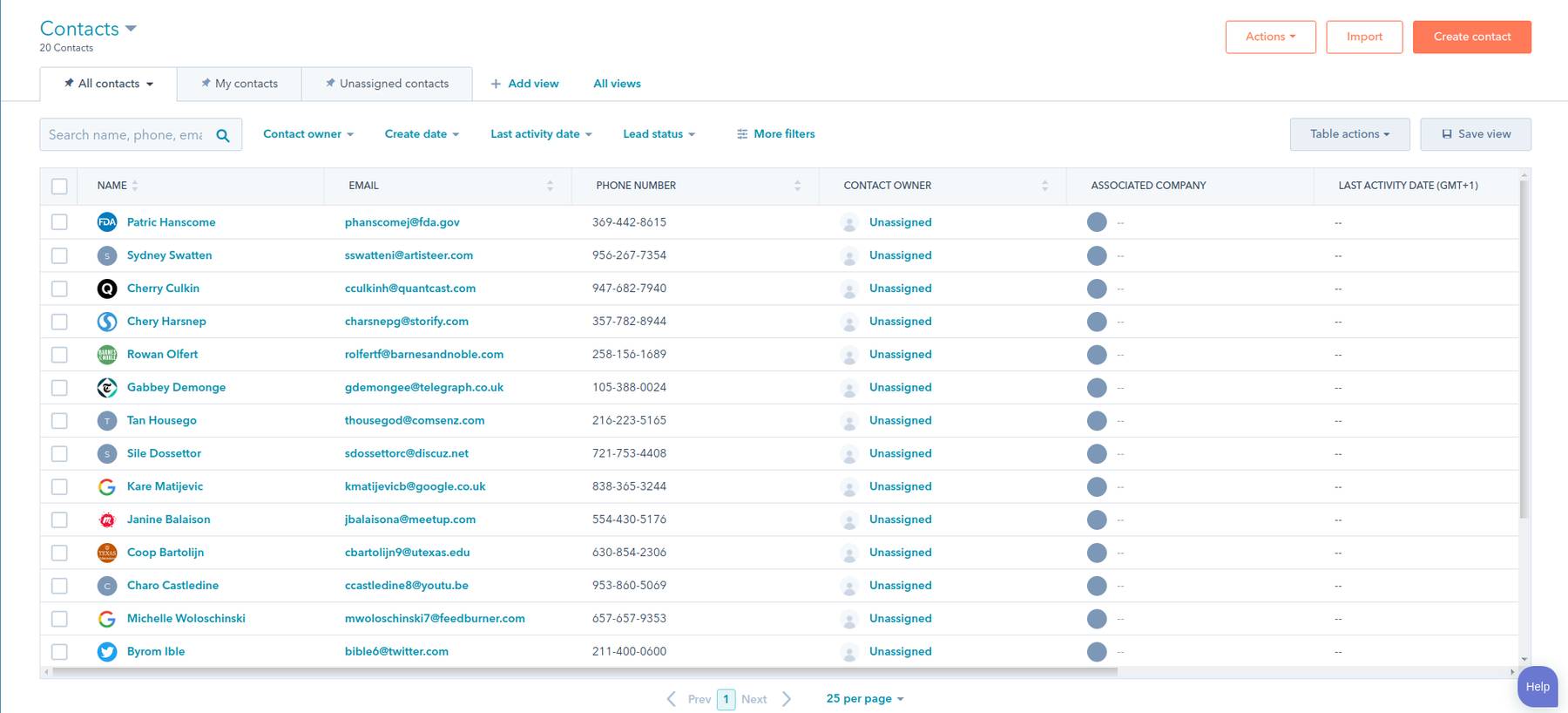Sort by Contact Owner using the sort arrows
The image size is (1568, 713).
click(1044, 186)
